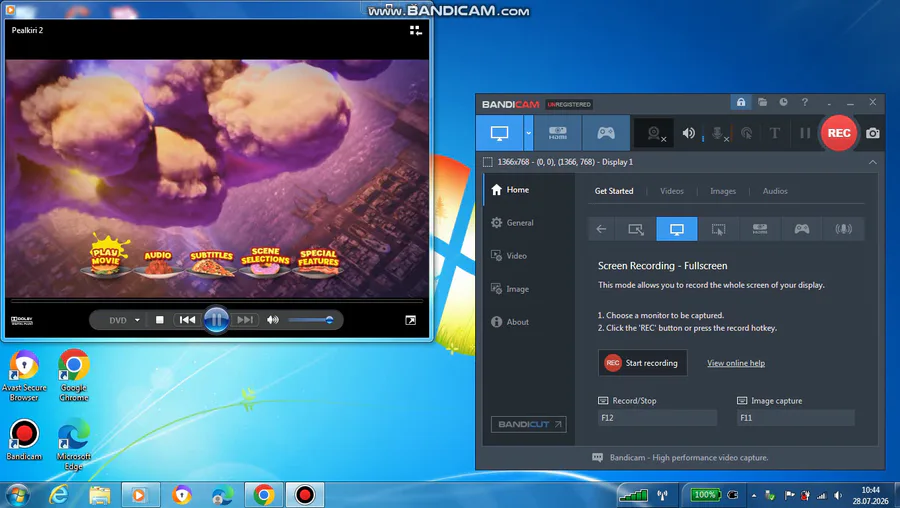Stop playback in media player
Viewport: 900px width, 508px height.
click(x=160, y=320)
